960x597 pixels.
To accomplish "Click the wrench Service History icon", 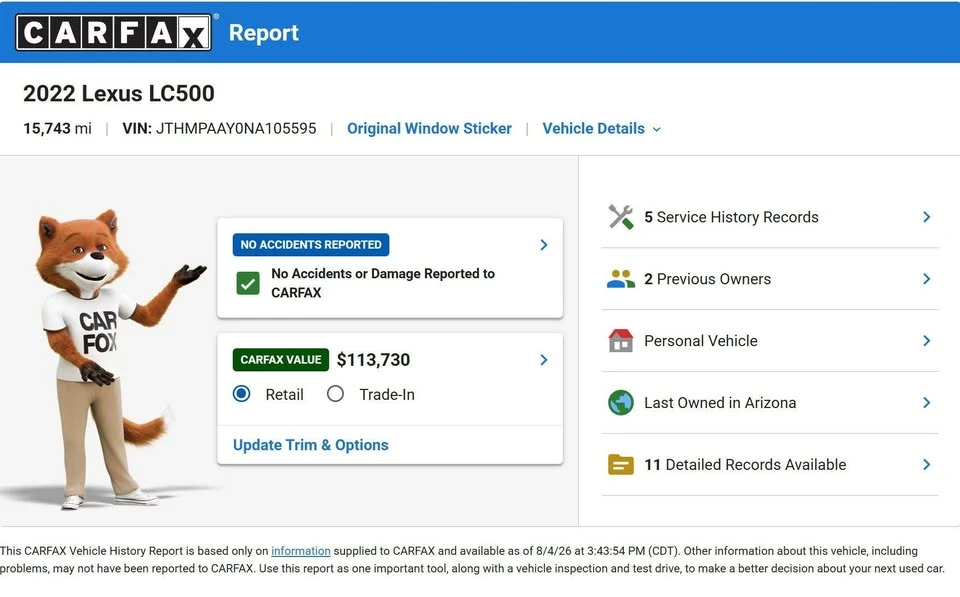I will [621, 217].
